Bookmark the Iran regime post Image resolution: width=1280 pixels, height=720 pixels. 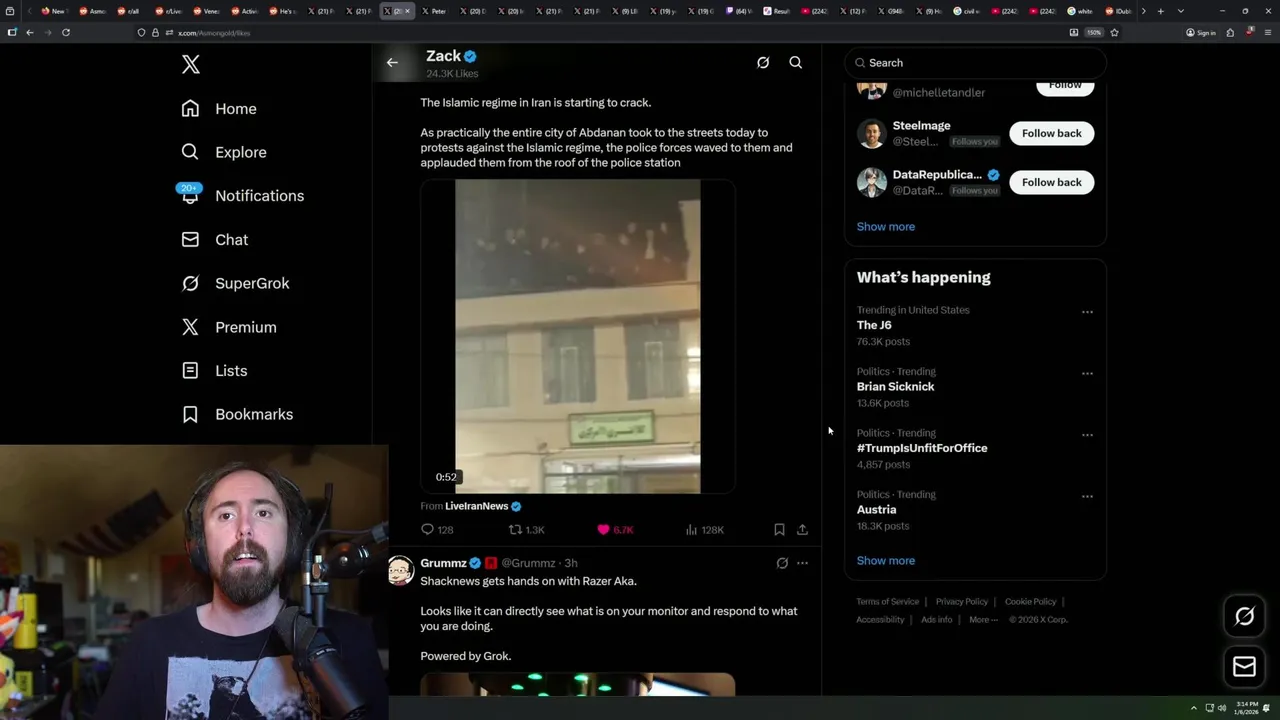779,530
